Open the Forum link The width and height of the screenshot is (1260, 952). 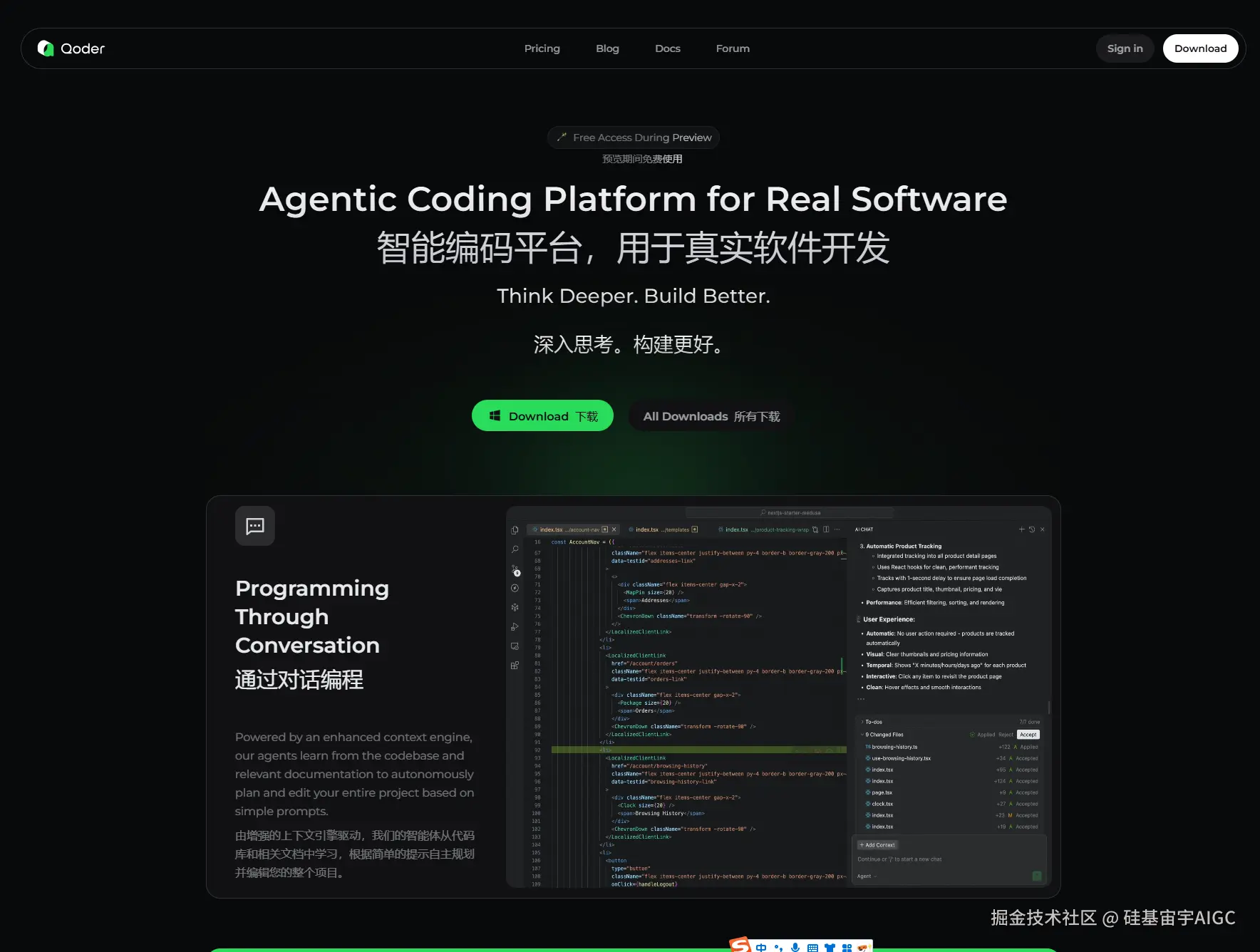pos(732,48)
